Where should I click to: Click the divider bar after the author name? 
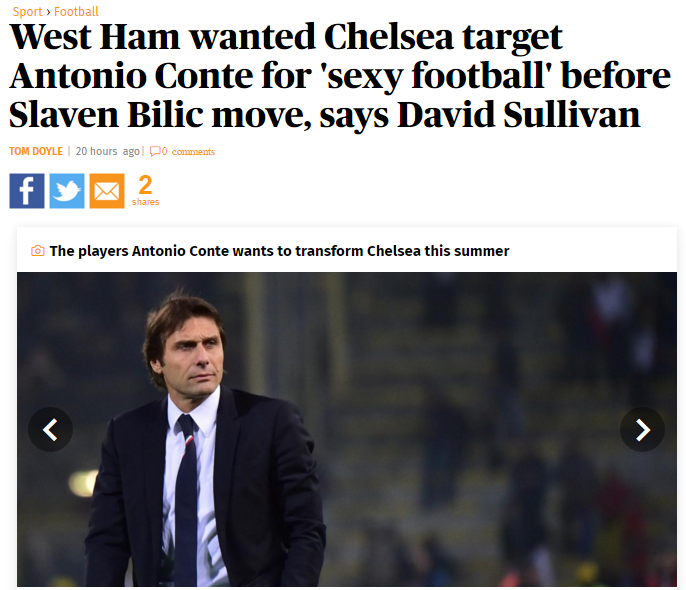point(69,152)
